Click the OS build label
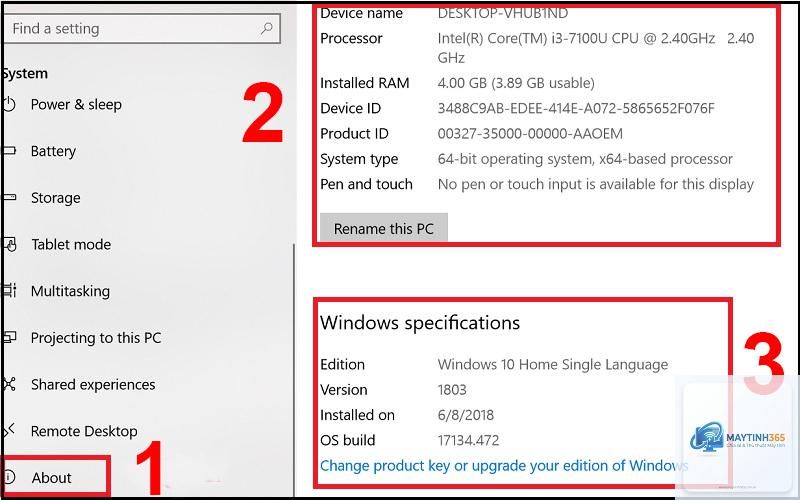Viewport: 800px width, 500px height. [x=347, y=440]
